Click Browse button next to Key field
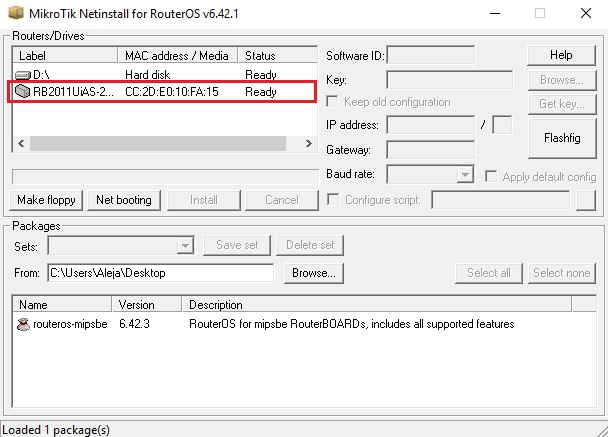The image size is (608, 437). tap(562, 80)
